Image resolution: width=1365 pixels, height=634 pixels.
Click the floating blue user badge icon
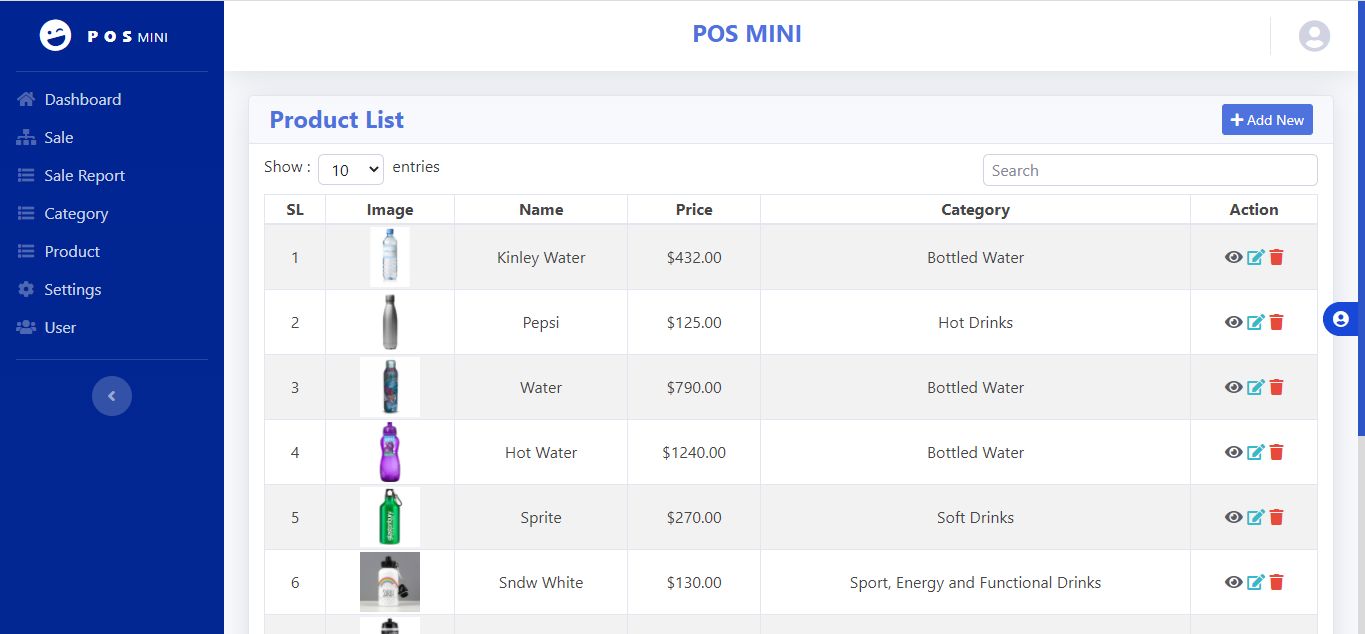[1341, 319]
